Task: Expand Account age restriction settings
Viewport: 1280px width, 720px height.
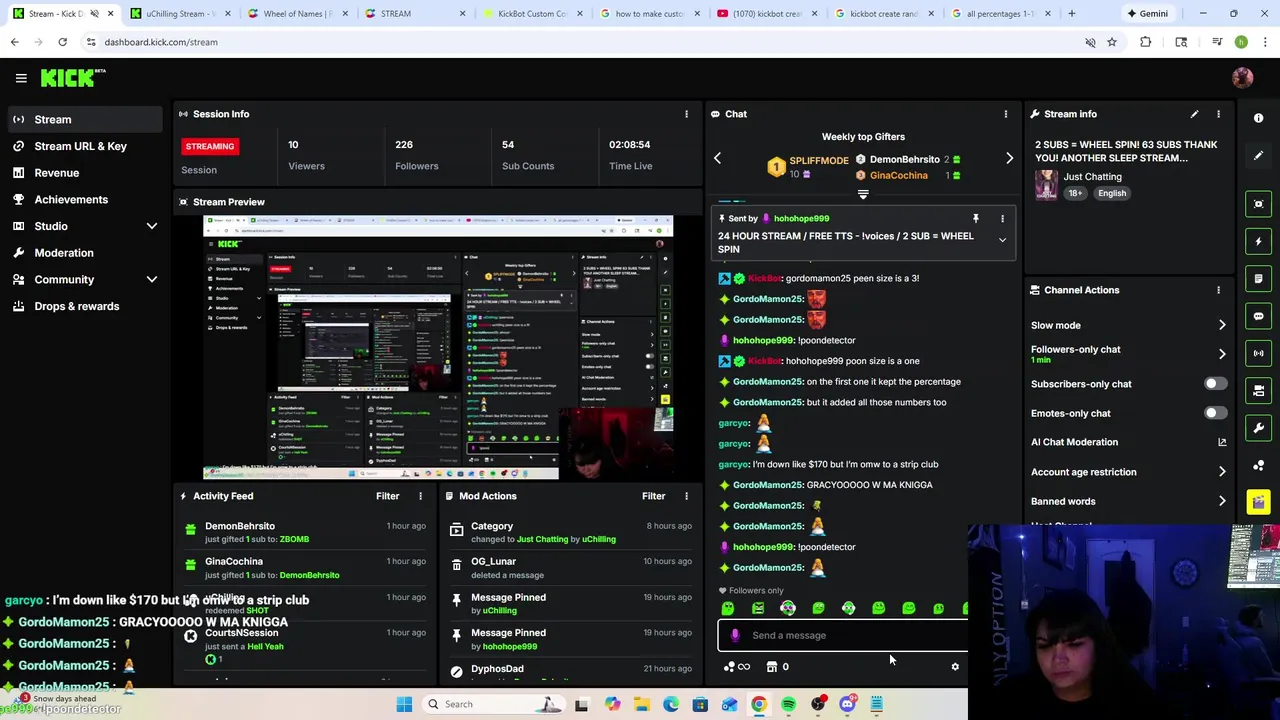Action: coord(1222,472)
